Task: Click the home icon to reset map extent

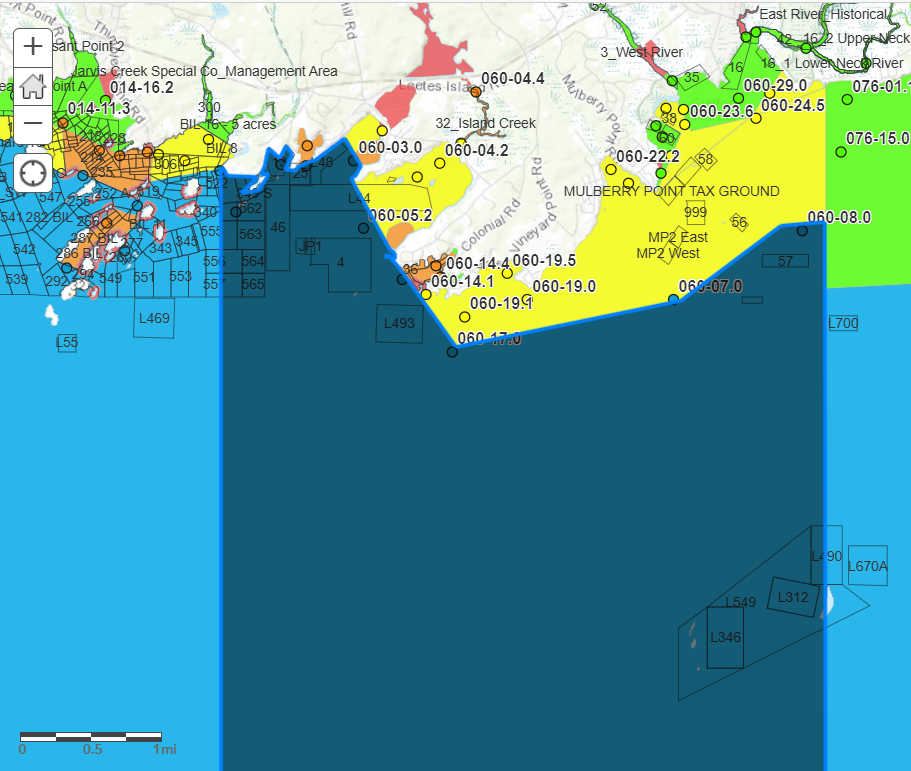Action: 32,85
